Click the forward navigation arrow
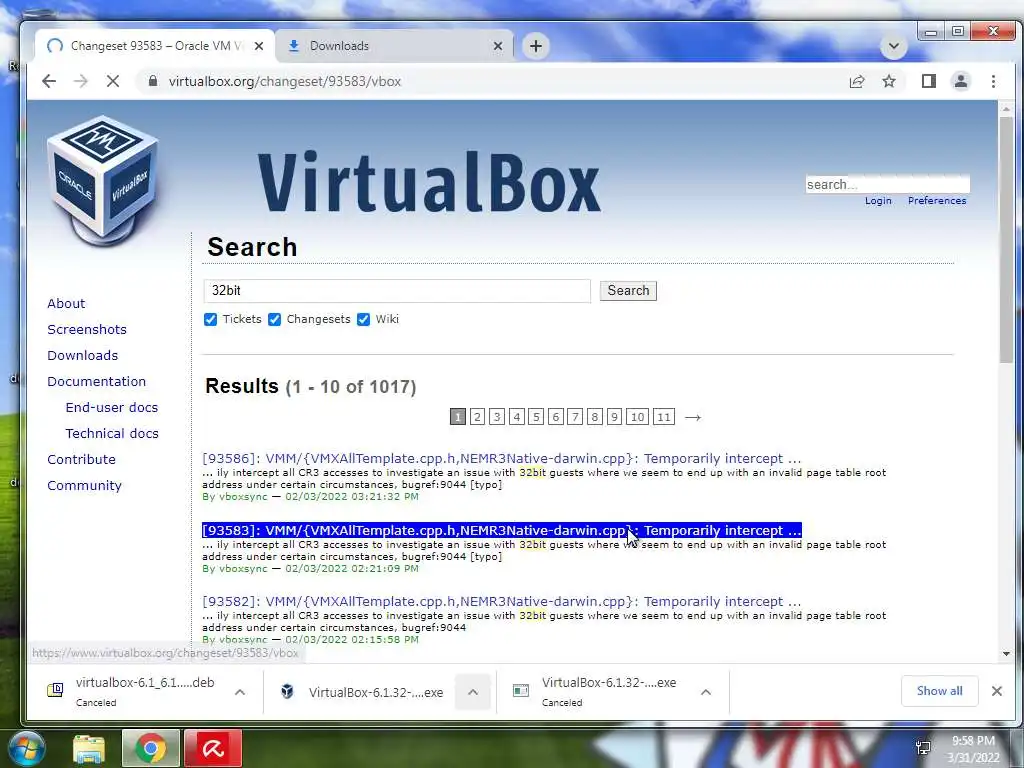Viewport: 1024px width, 768px height. (x=81, y=81)
